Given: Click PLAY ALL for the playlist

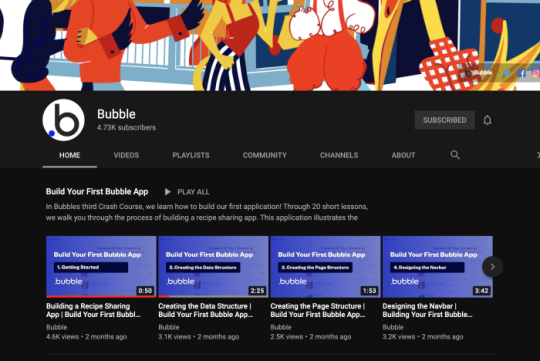Looking at the screenshot, I should pos(187,192).
